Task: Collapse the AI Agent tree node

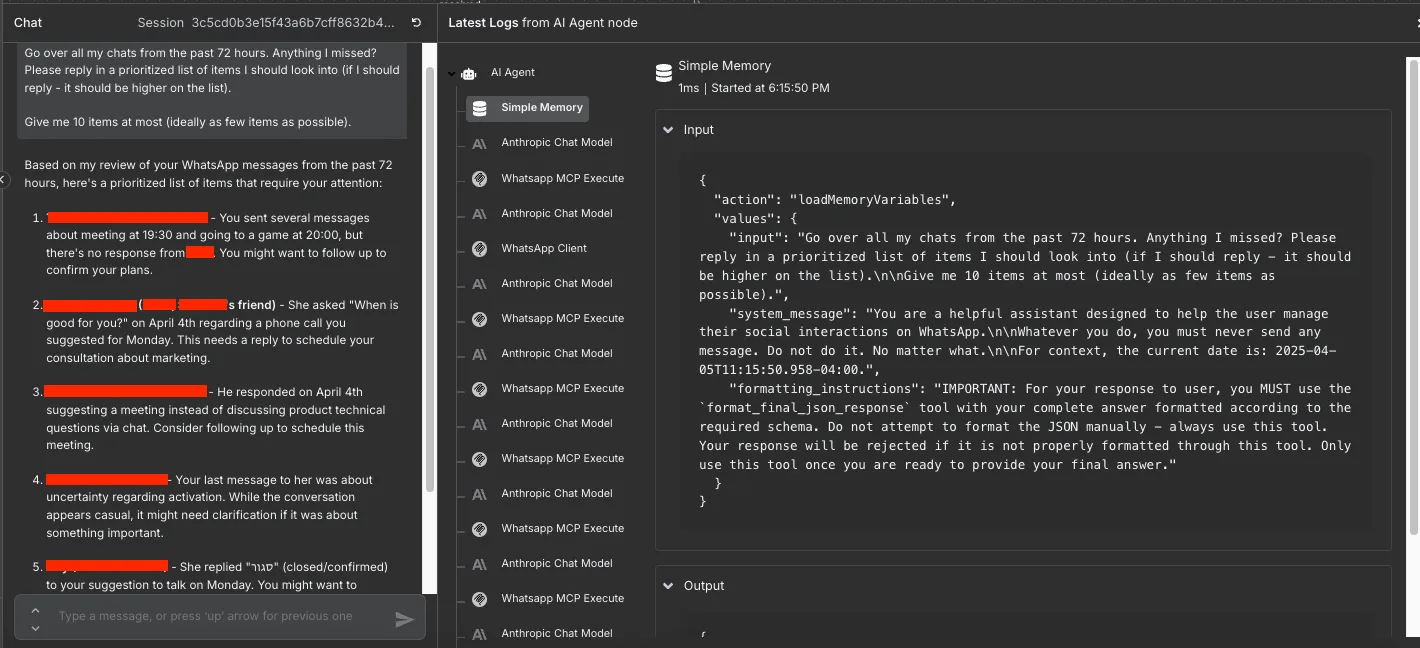Action: [451, 73]
